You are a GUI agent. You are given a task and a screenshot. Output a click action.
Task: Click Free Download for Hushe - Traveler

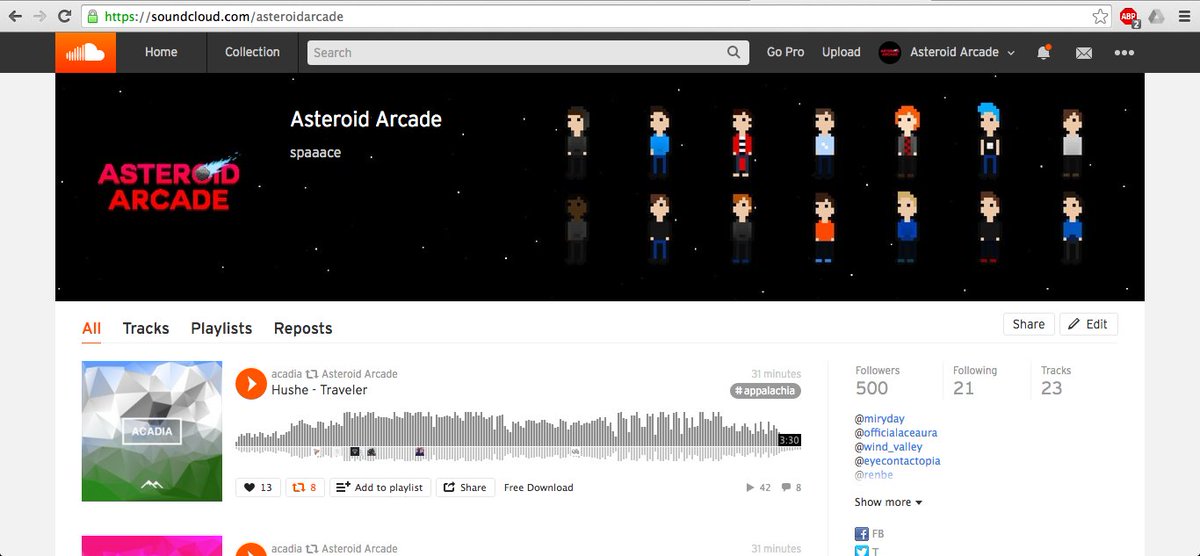(x=538, y=487)
